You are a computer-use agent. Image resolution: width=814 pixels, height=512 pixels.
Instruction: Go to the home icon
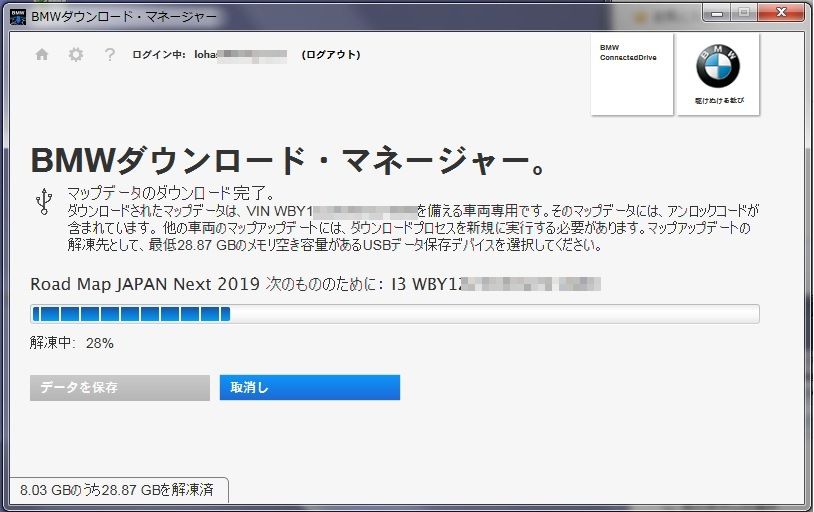pos(42,55)
